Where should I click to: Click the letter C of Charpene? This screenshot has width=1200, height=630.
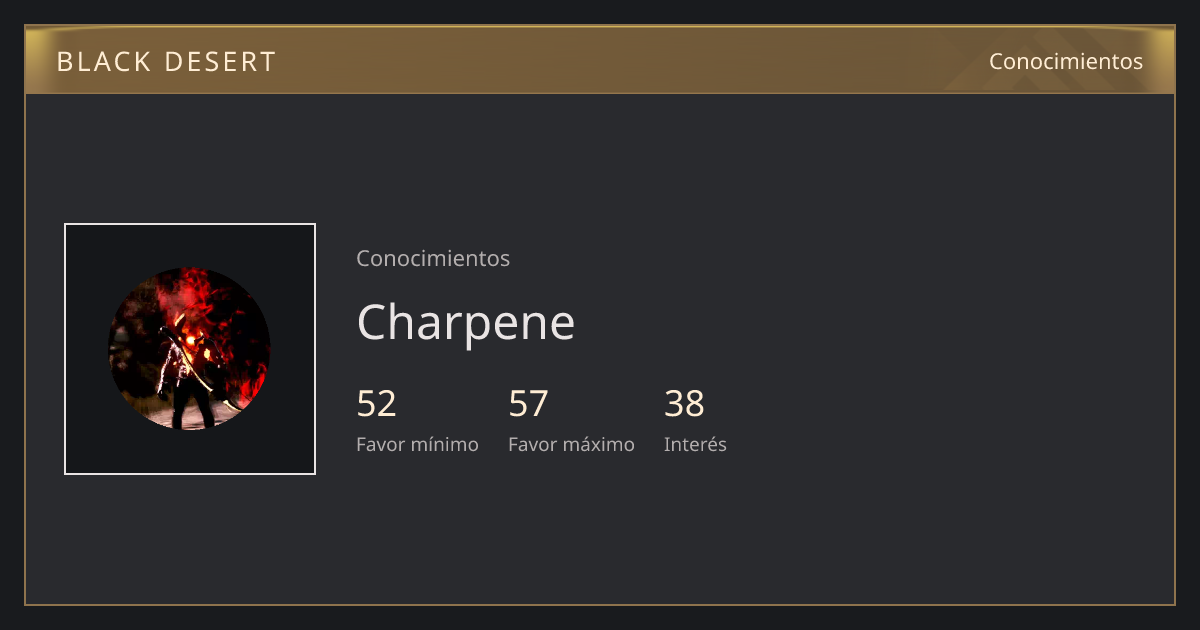375,323
